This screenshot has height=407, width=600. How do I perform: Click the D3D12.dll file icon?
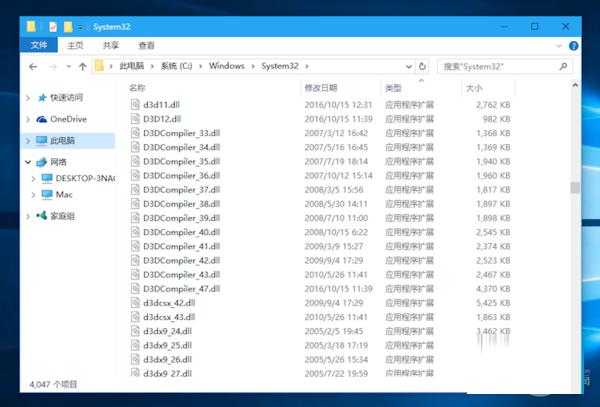tap(135, 119)
